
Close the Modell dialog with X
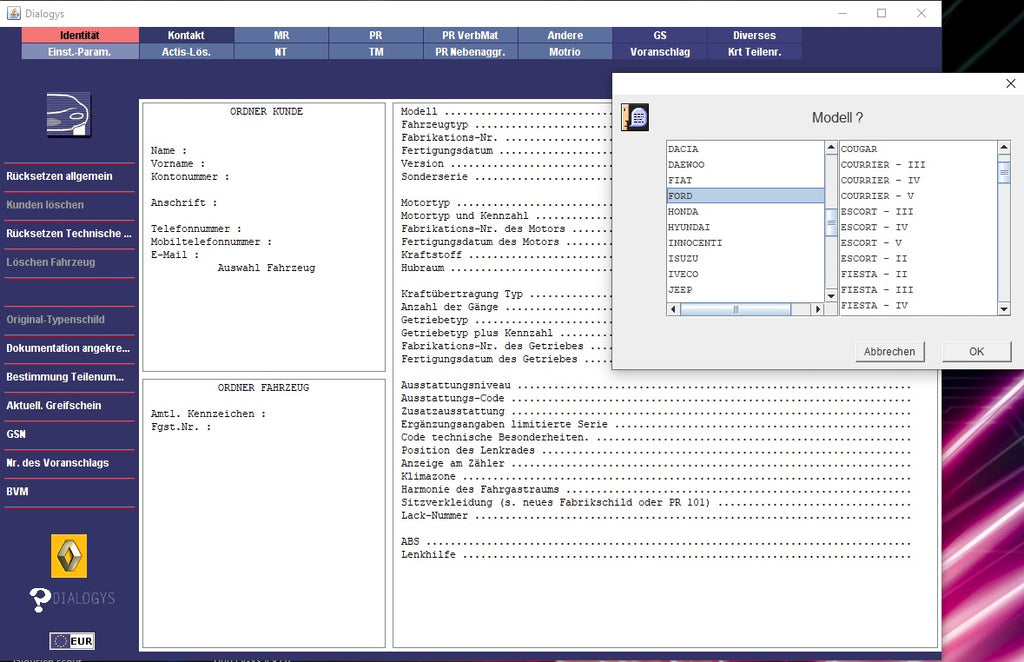pos(1011,84)
